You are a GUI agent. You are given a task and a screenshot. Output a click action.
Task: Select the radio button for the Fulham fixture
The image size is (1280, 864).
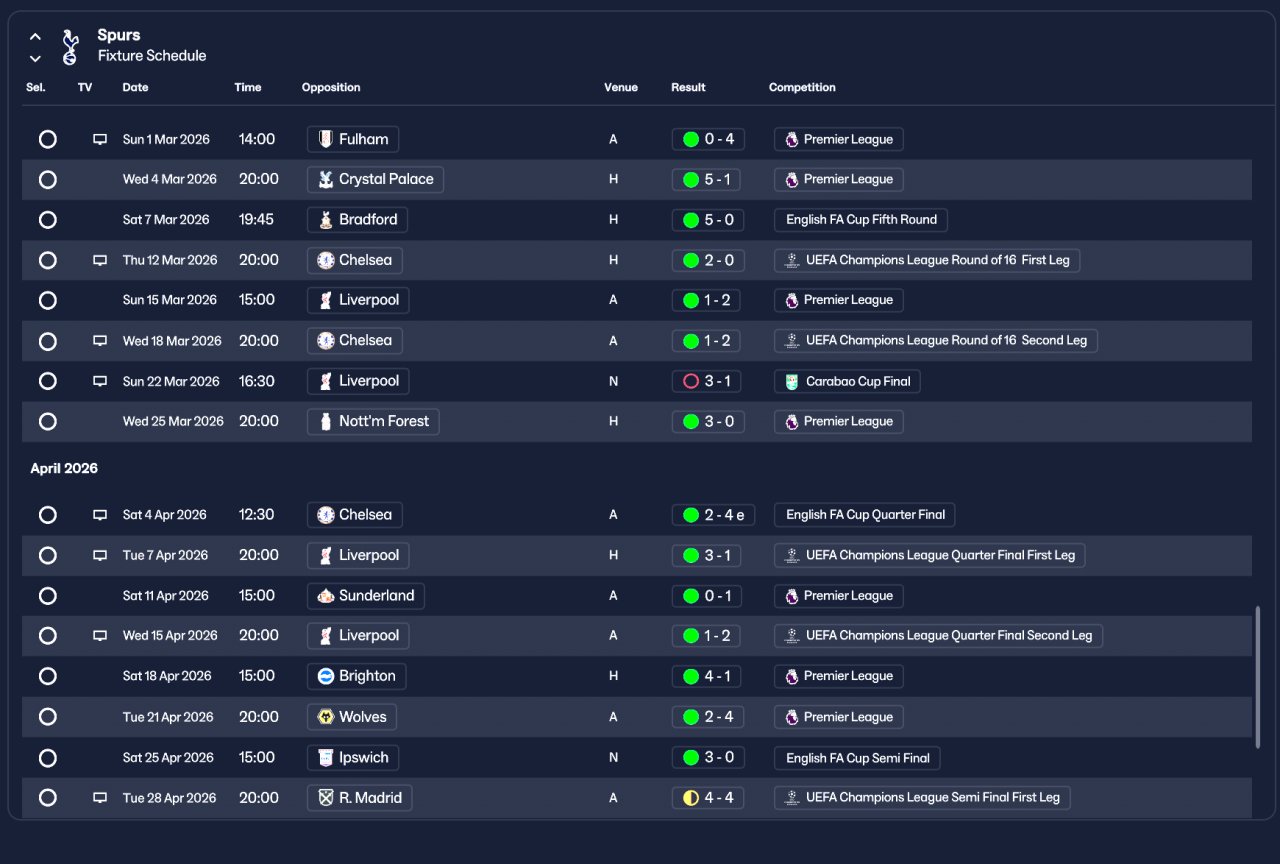tap(47, 139)
